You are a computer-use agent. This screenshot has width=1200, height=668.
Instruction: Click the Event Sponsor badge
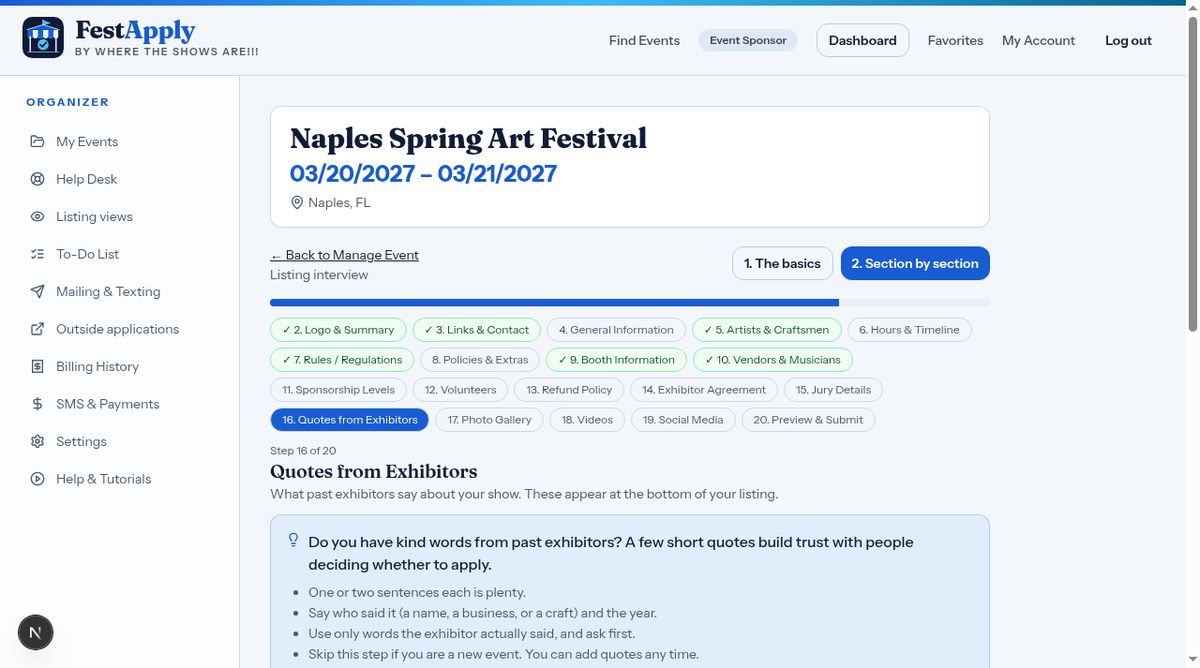click(748, 41)
